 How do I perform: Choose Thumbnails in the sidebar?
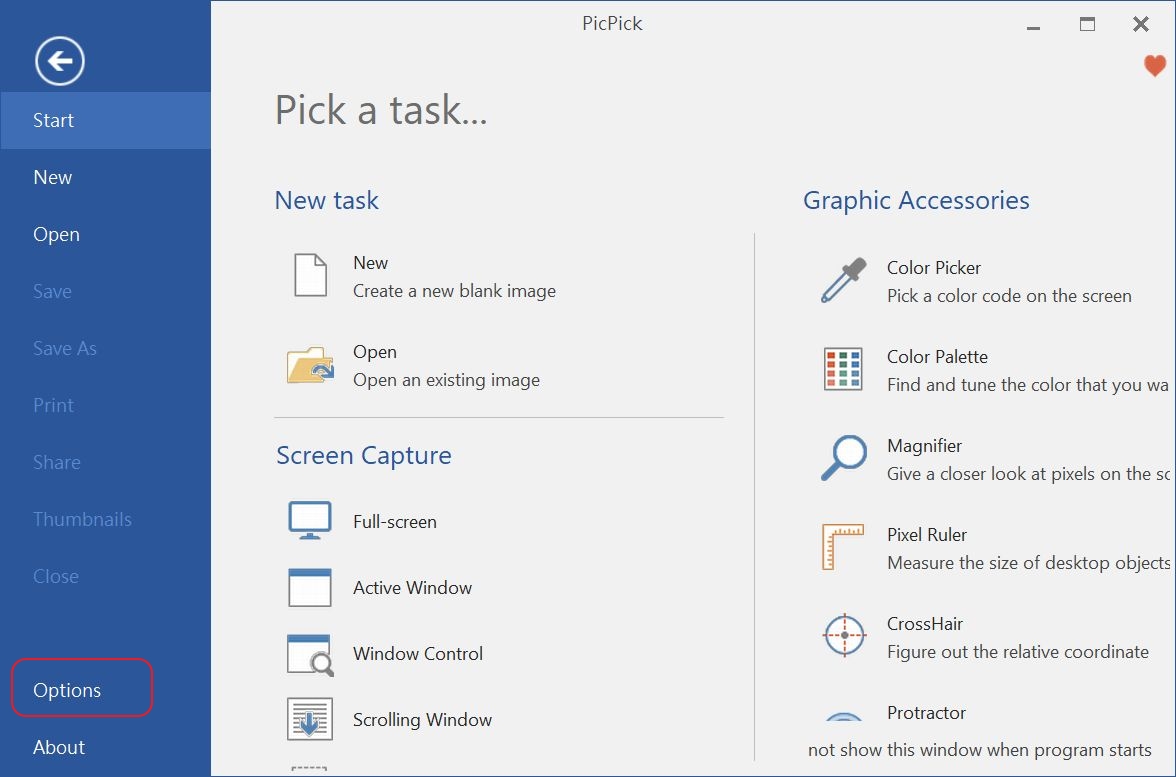click(106, 519)
